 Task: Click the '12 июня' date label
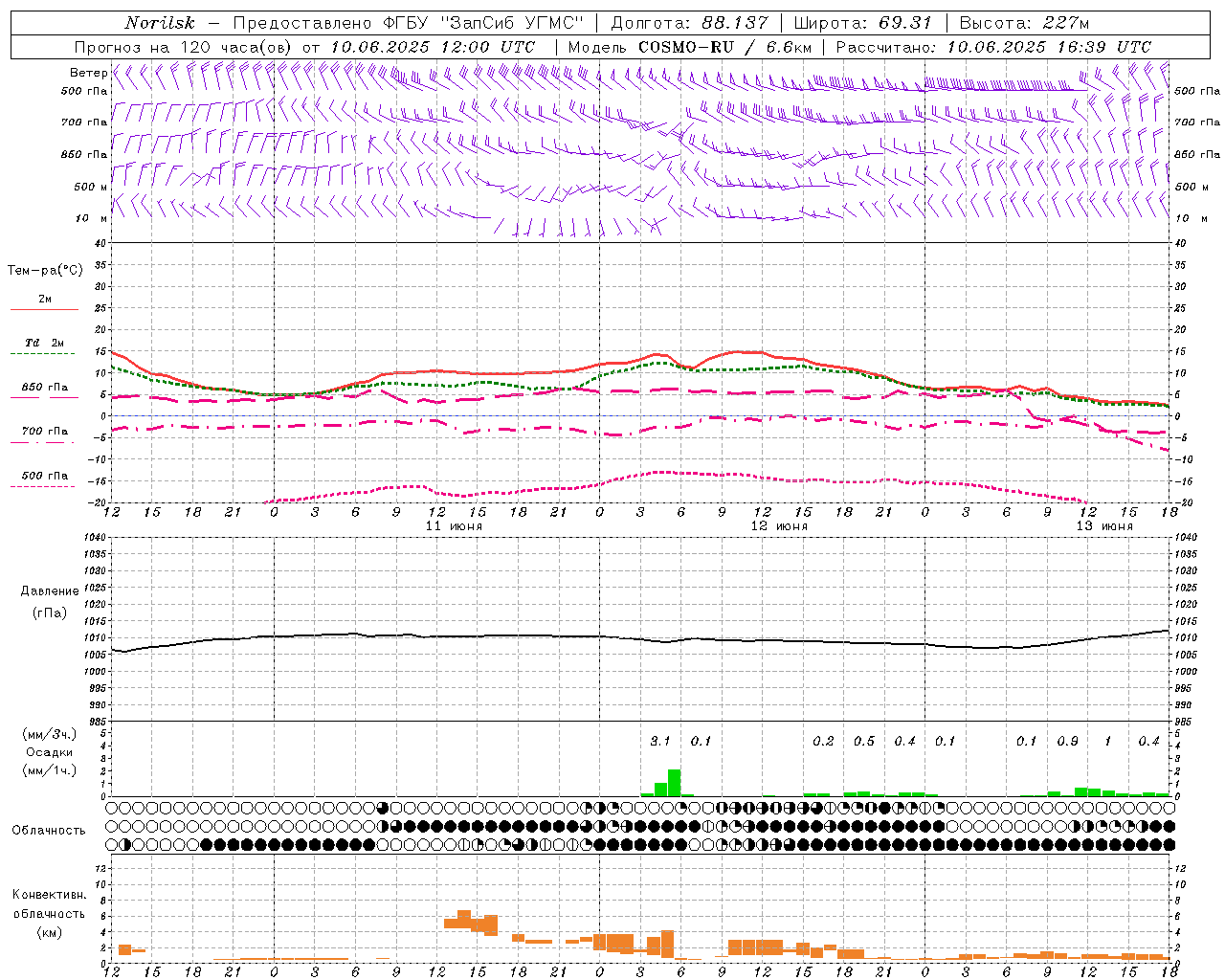(779, 526)
